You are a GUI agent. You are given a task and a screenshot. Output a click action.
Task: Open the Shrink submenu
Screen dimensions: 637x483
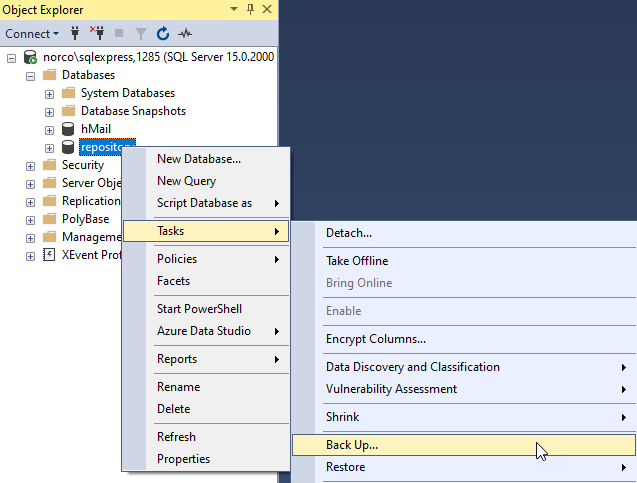342,417
